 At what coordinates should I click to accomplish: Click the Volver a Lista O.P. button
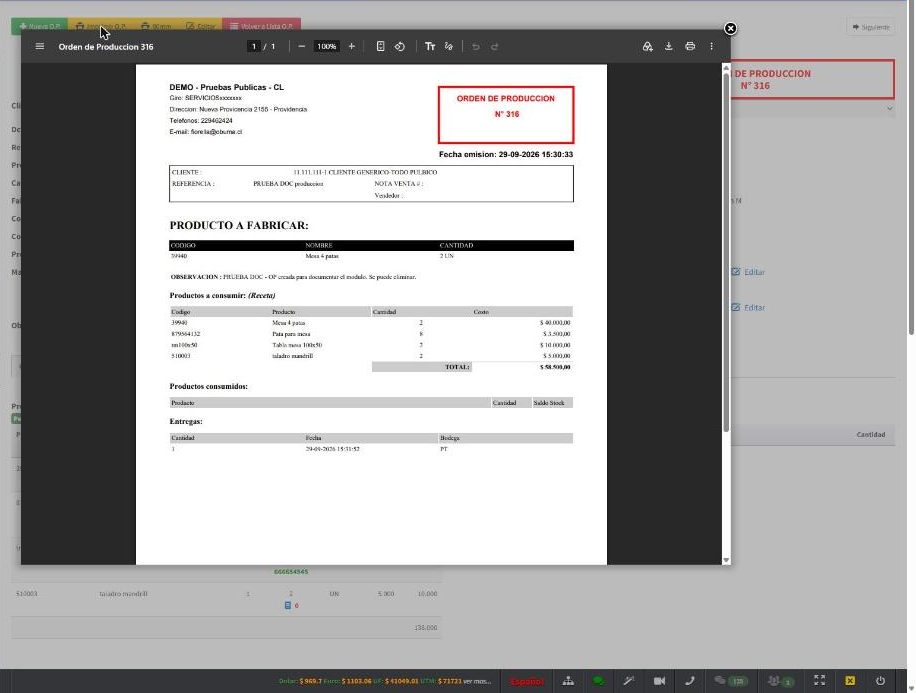tap(261, 26)
